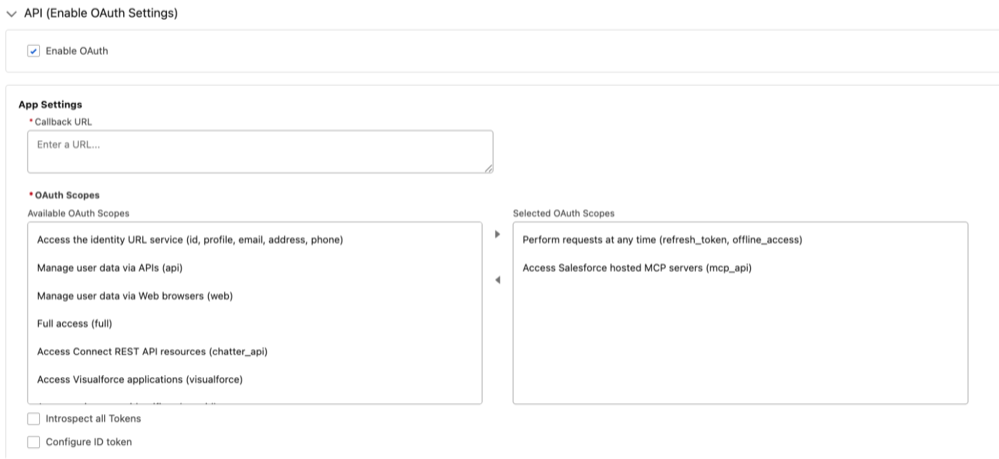Uncheck the Enable OAuth checkbox
999x459 pixels.
pos(34,51)
